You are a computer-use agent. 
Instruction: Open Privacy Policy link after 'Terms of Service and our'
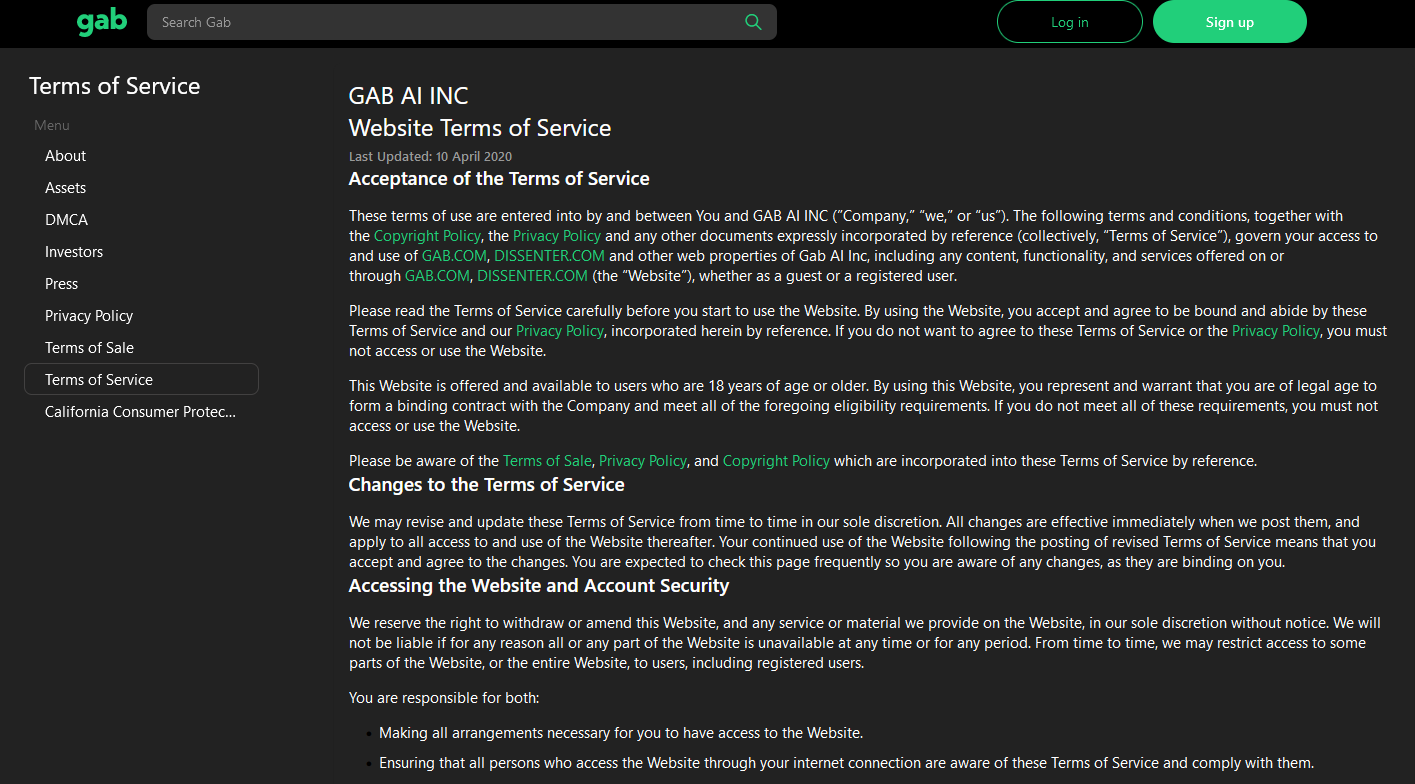point(560,331)
